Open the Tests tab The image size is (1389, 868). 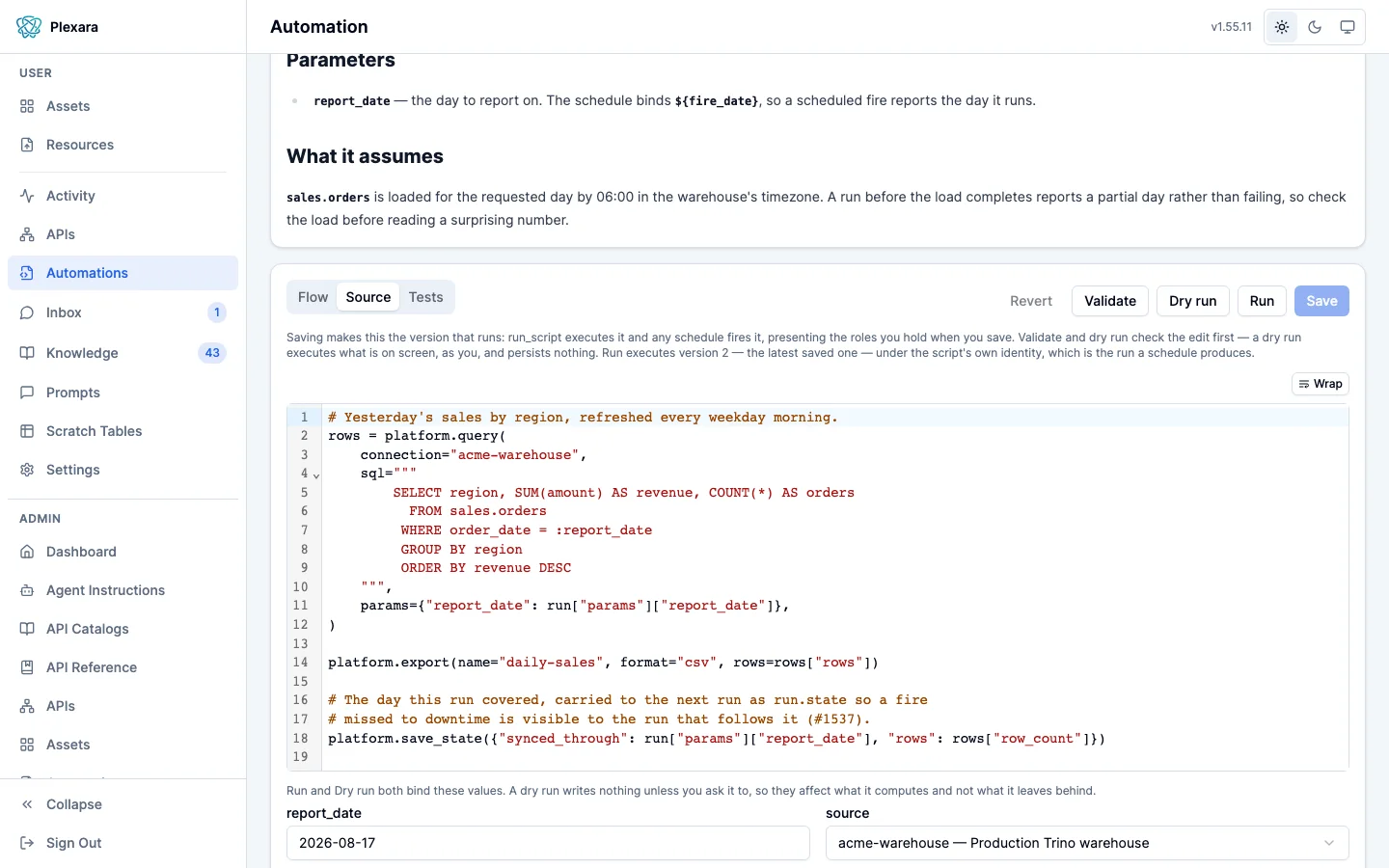(x=425, y=297)
